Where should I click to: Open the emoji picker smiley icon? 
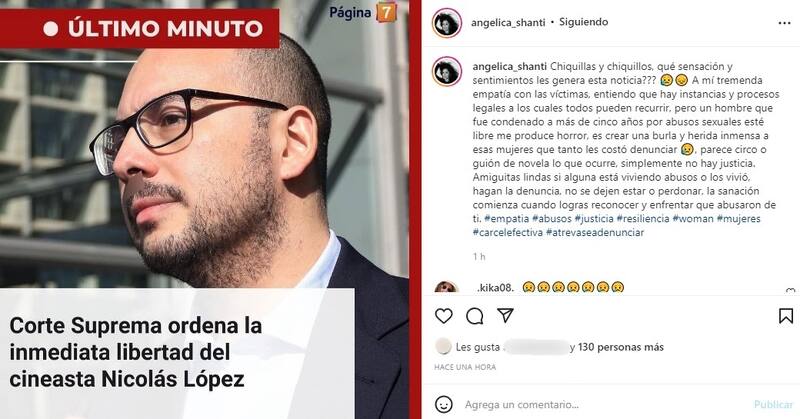(443, 404)
